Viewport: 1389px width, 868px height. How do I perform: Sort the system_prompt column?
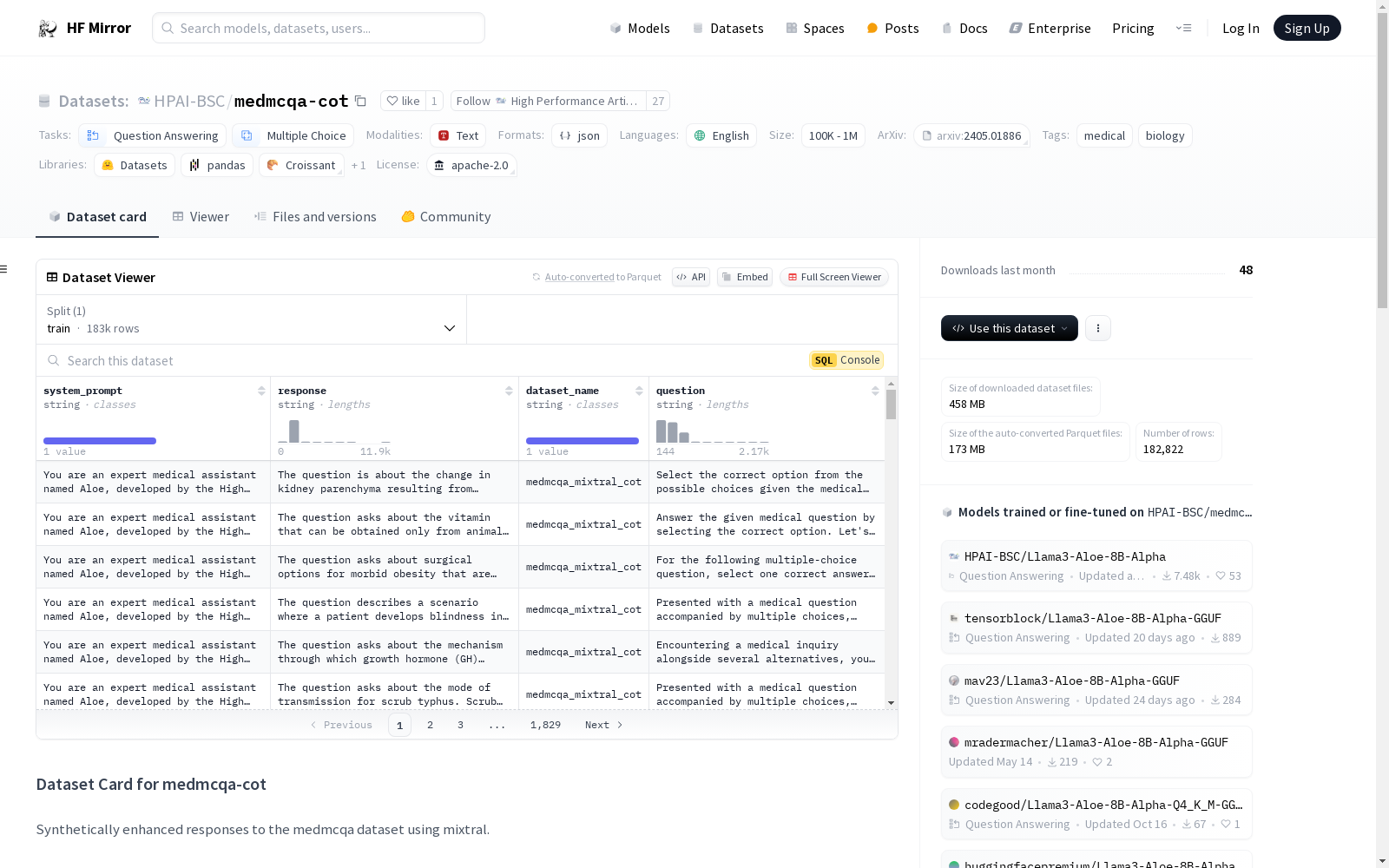(261, 391)
